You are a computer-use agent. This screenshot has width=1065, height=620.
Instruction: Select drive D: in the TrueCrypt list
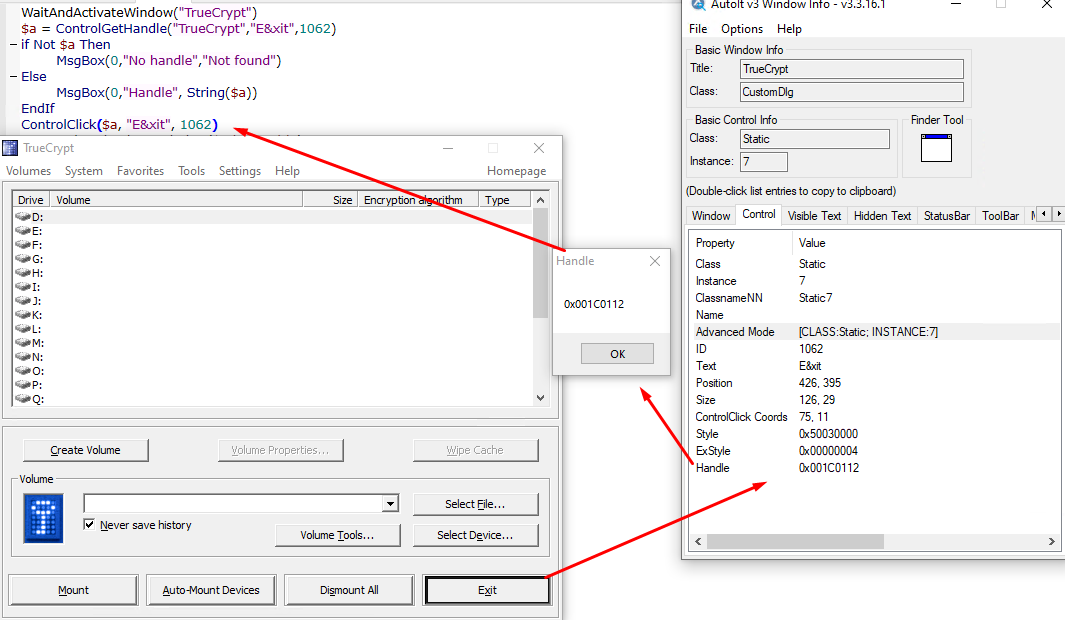tap(272, 217)
